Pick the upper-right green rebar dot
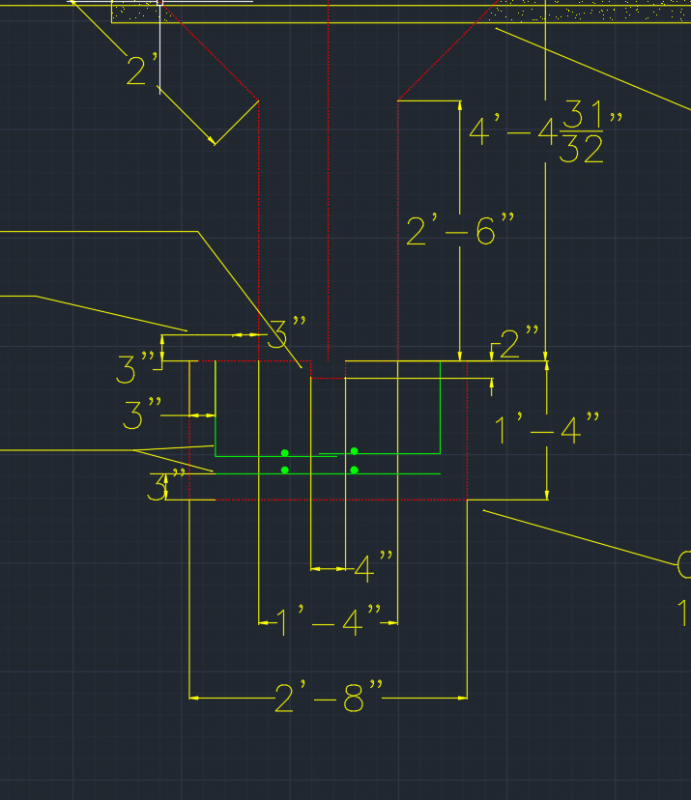The width and height of the screenshot is (691, 800). click(x=354, y=451)
